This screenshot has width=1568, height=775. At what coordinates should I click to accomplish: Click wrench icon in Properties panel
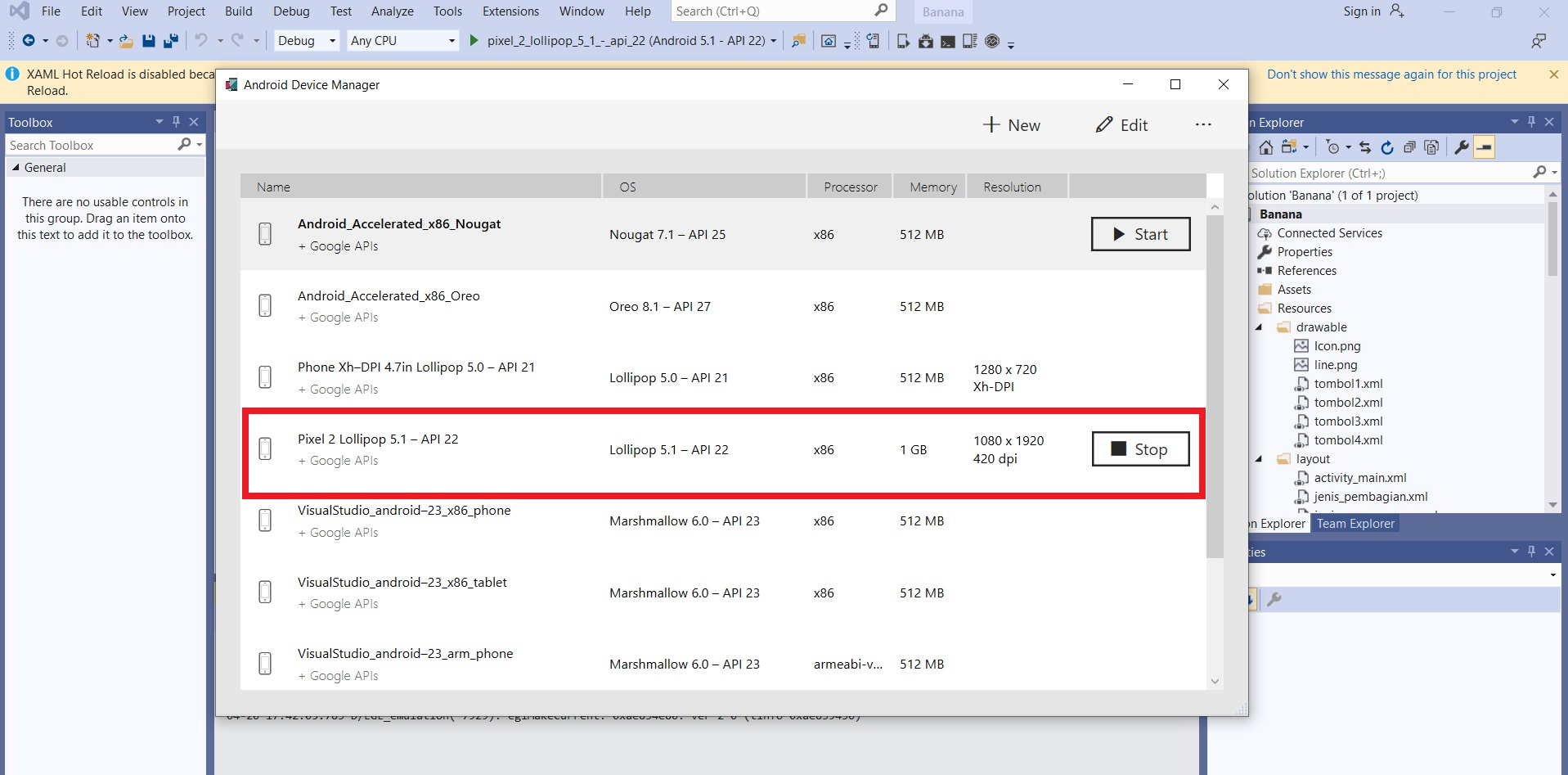pyautogui.click(x=1274, y=600)
